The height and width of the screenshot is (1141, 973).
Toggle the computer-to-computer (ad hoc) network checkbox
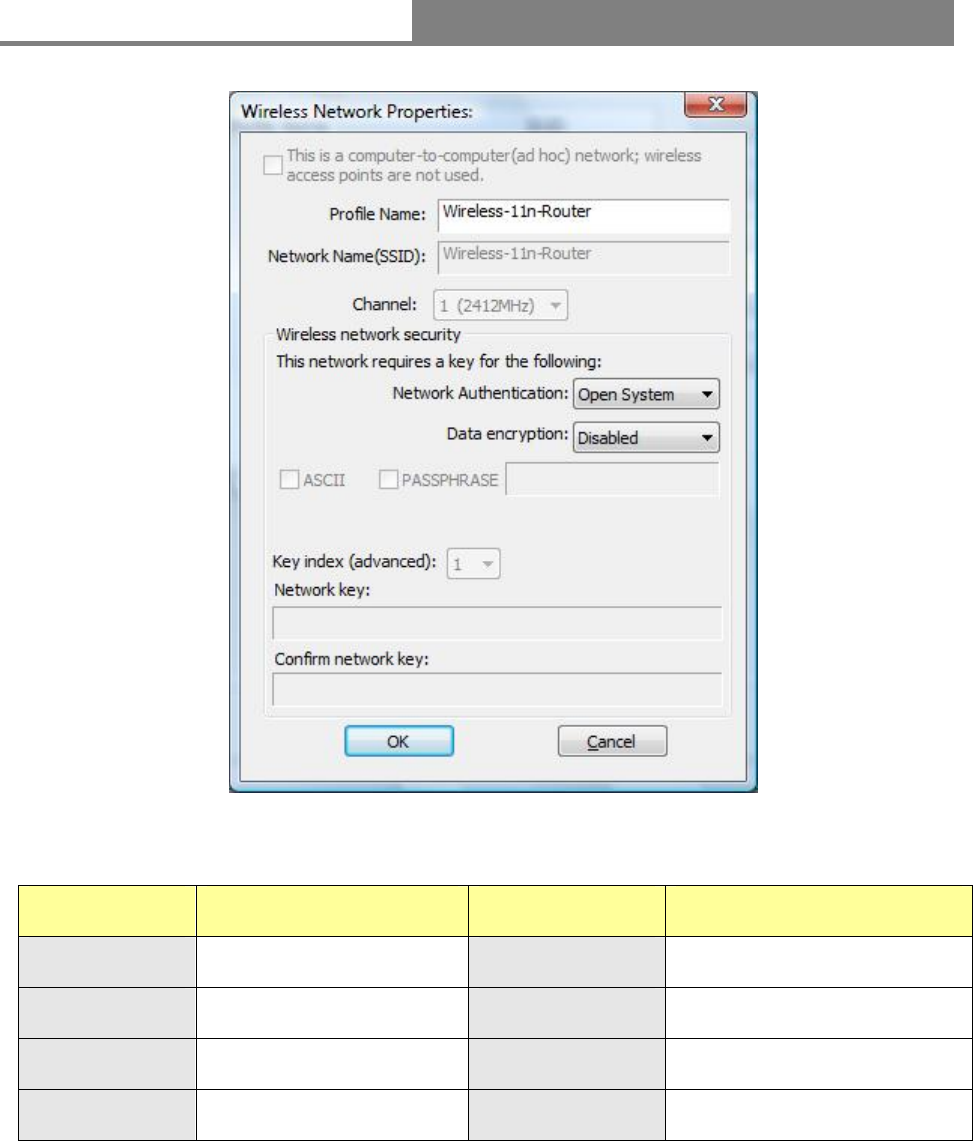click(273, 165)
